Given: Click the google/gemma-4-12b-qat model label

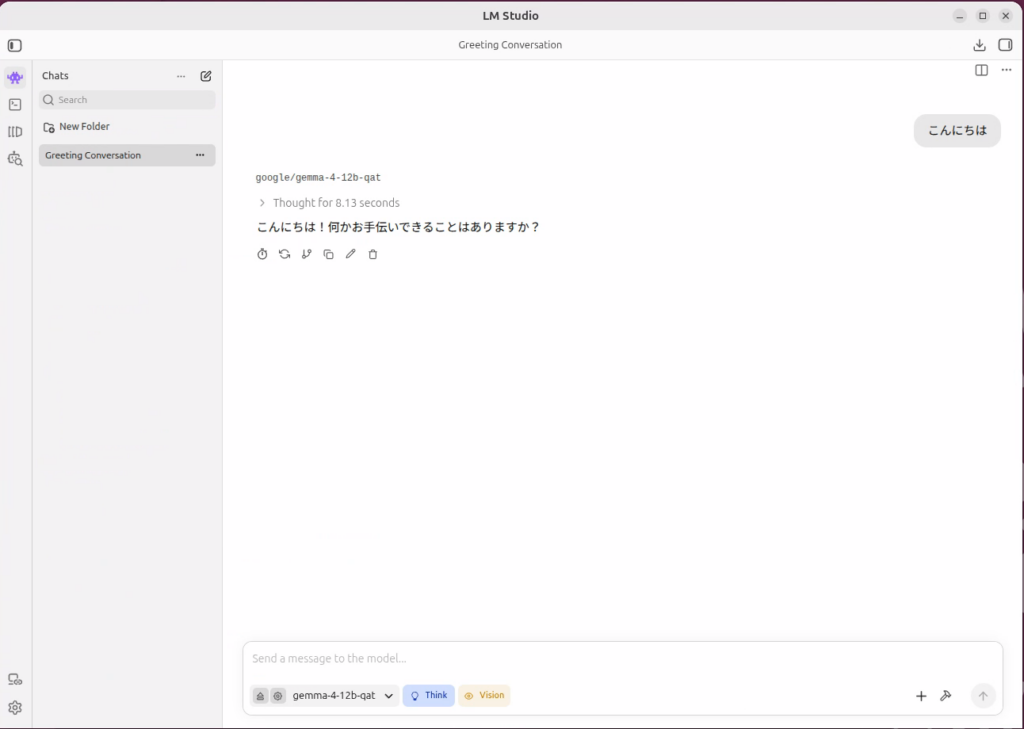Looking at the screenshot, I should pyautogui.click(x=318, y=178).
